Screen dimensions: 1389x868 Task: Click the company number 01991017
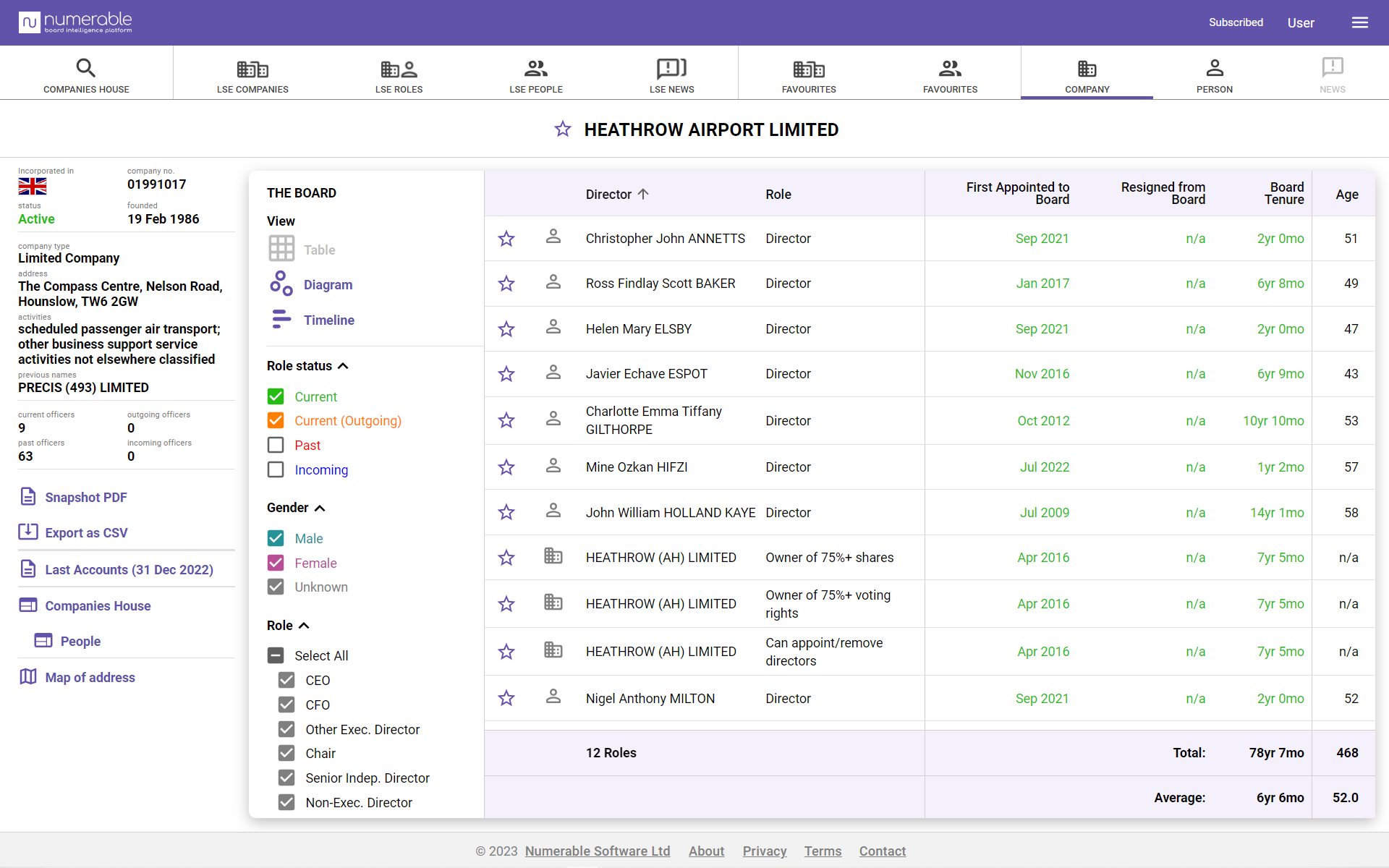(157, 184)
